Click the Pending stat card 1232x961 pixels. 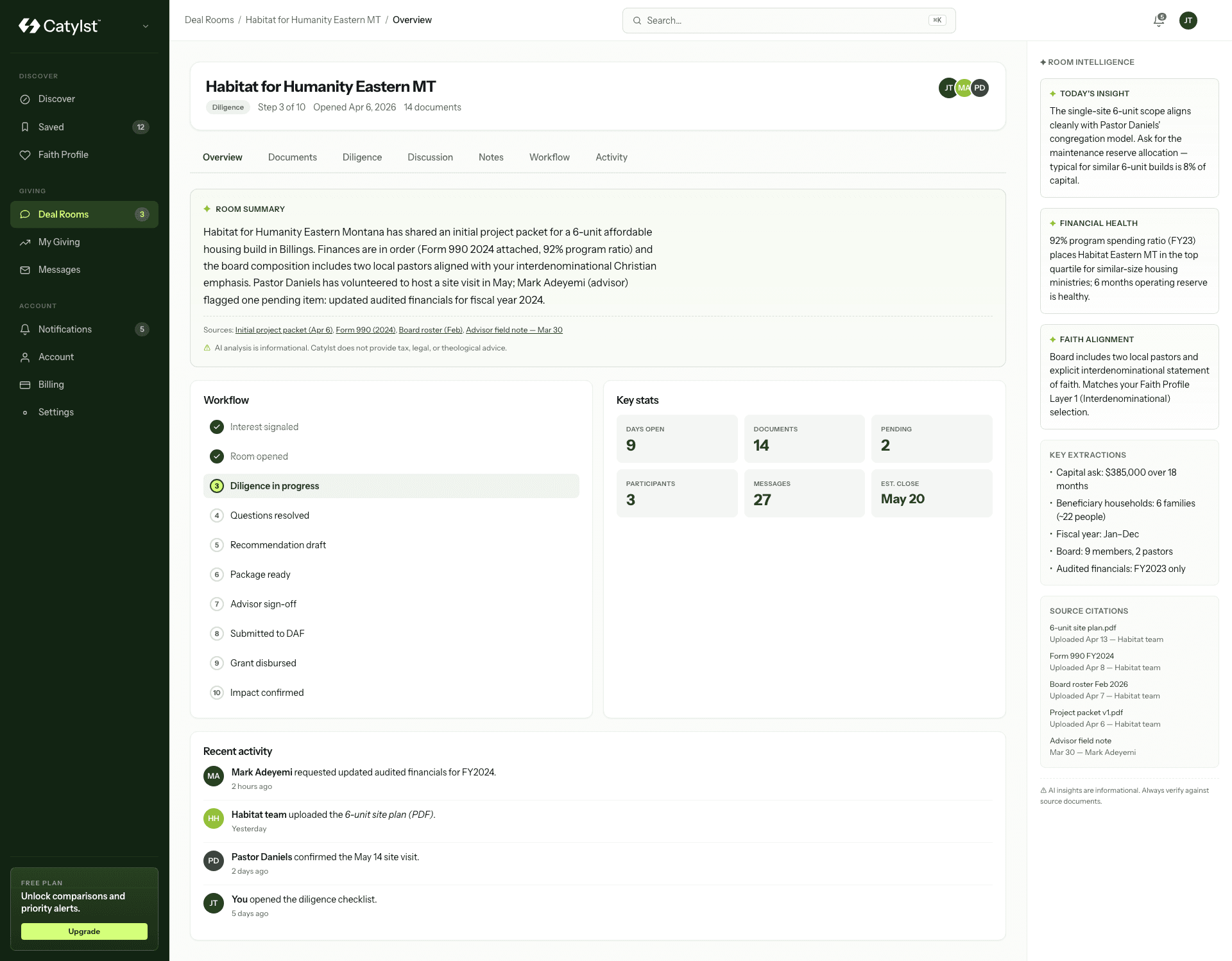[932, 438]
